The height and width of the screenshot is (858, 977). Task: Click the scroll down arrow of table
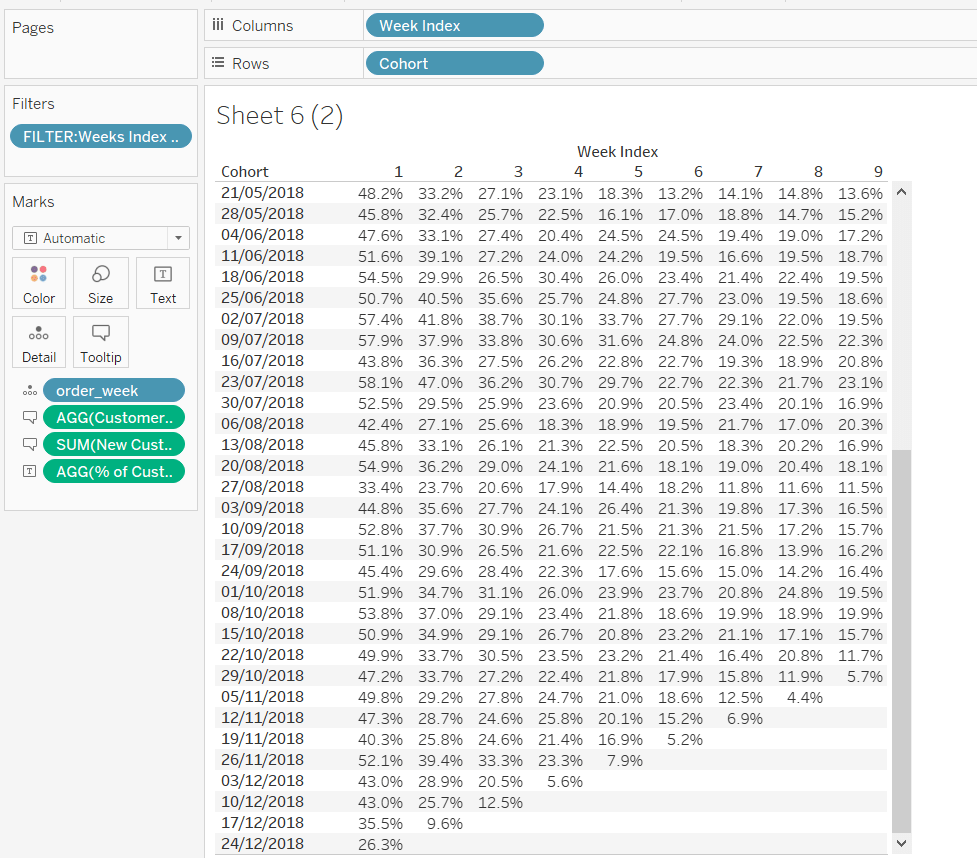click(901, 844)
